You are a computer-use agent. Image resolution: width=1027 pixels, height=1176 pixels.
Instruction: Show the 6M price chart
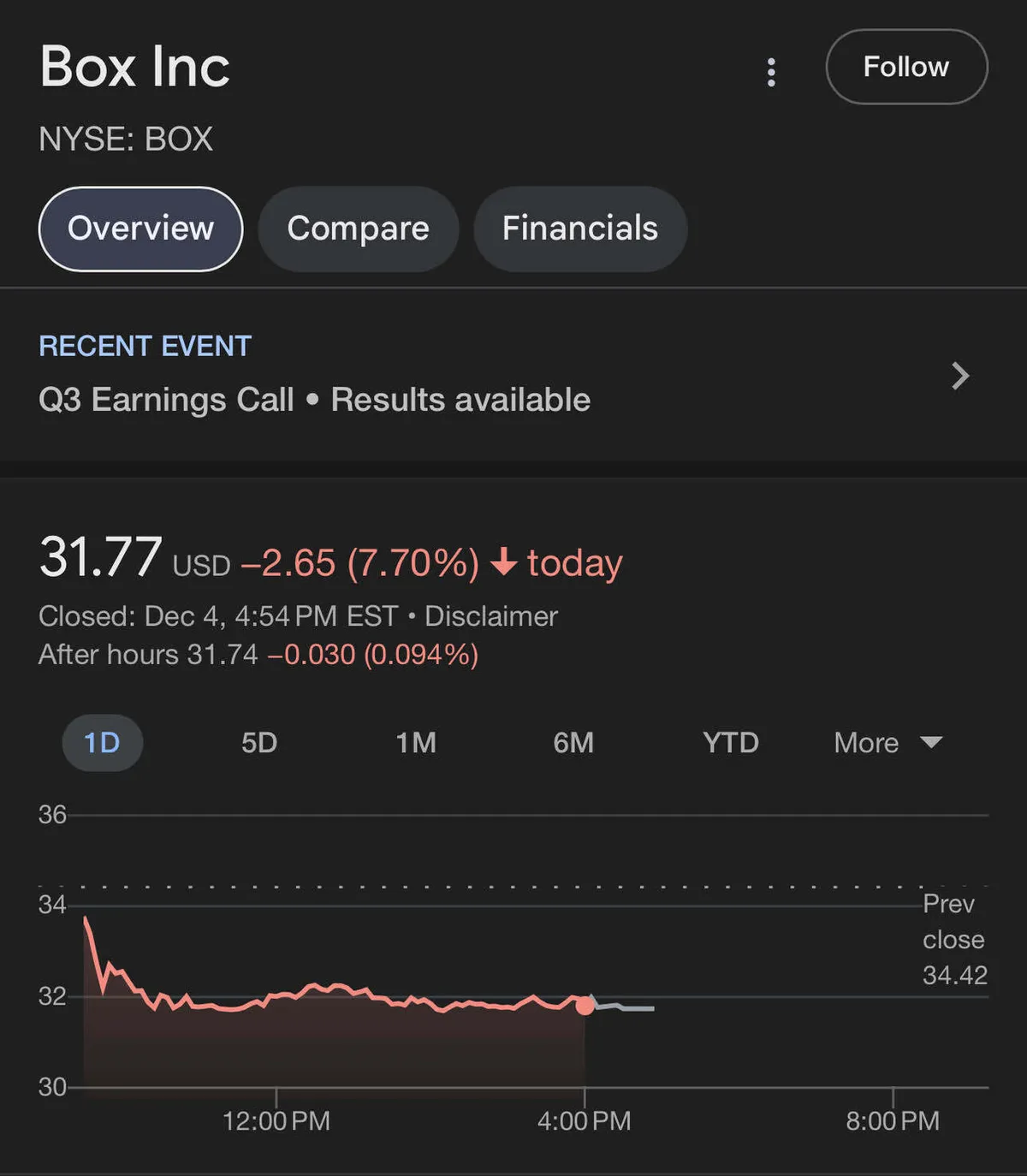point(573,742)
